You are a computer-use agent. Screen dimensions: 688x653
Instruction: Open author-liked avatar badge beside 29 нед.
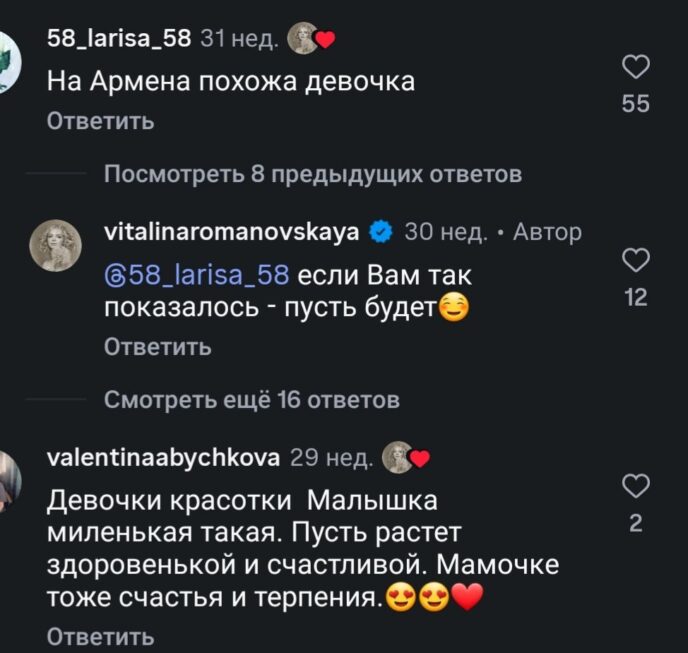coord(406,457)
